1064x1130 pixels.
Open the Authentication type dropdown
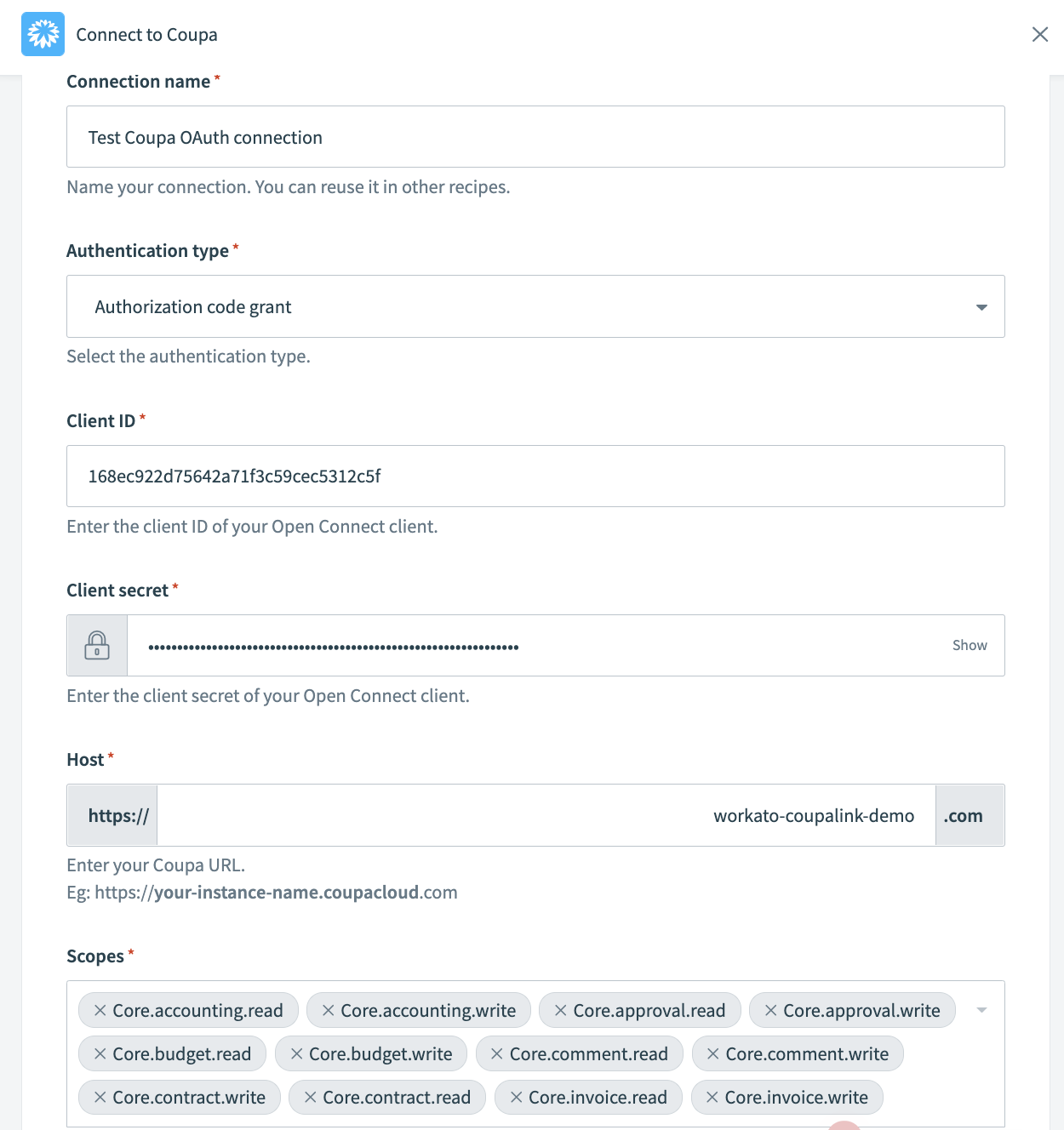click(x=981, y=306)
